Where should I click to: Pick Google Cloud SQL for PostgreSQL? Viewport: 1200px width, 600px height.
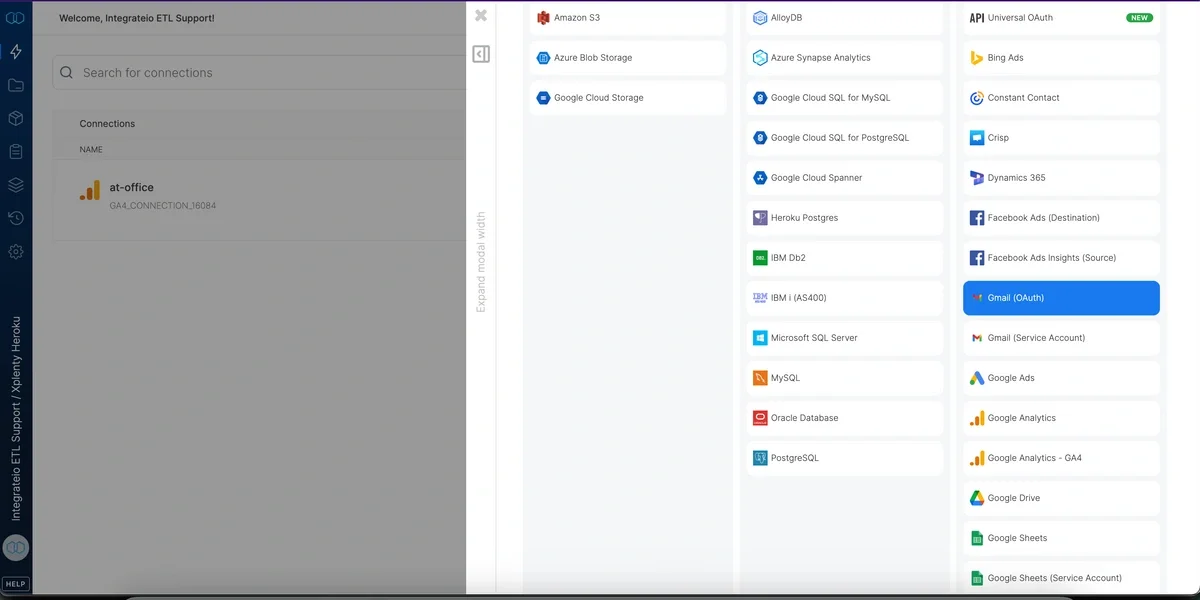(845, 138)
